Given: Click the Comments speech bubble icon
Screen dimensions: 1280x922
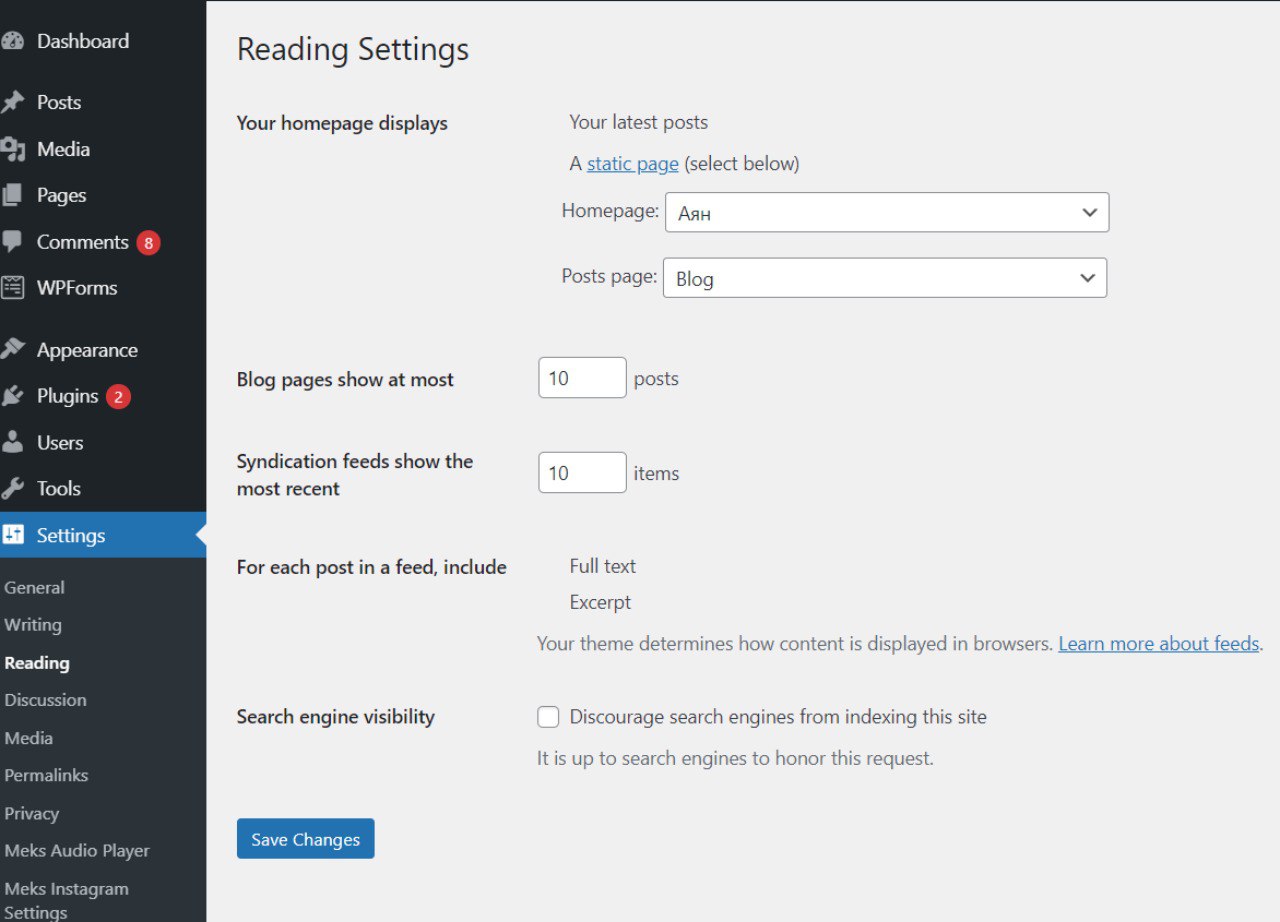Looking at the screenshot, I should coord(12,242).
